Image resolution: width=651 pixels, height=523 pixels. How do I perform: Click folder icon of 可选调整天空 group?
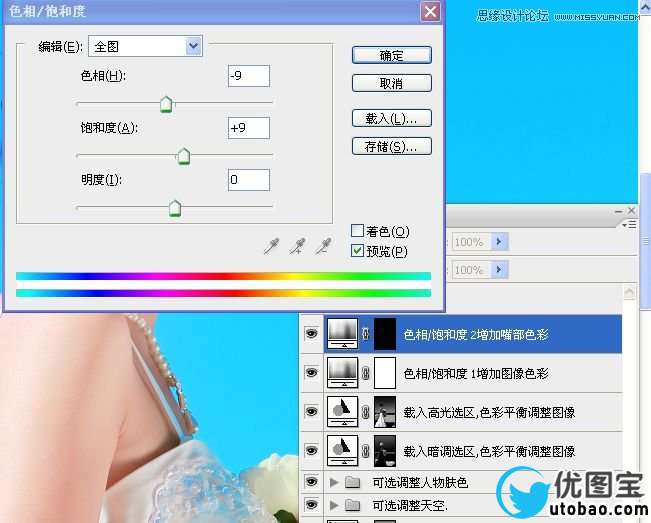coord(353,505)
